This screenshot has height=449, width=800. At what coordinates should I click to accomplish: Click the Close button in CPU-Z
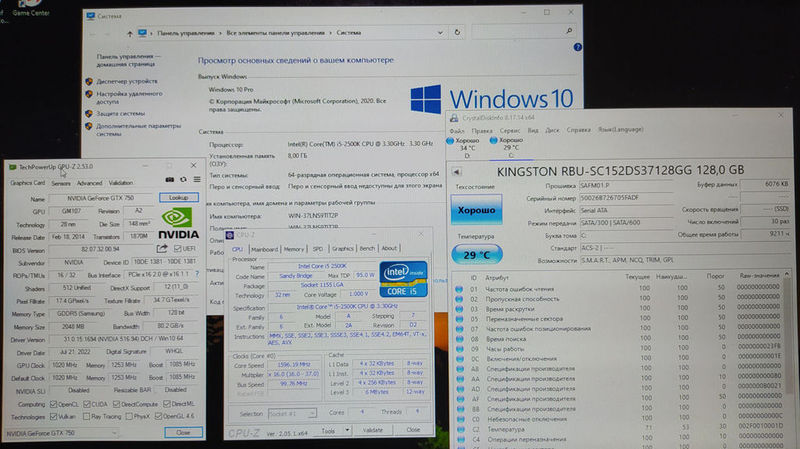[413, 430]
